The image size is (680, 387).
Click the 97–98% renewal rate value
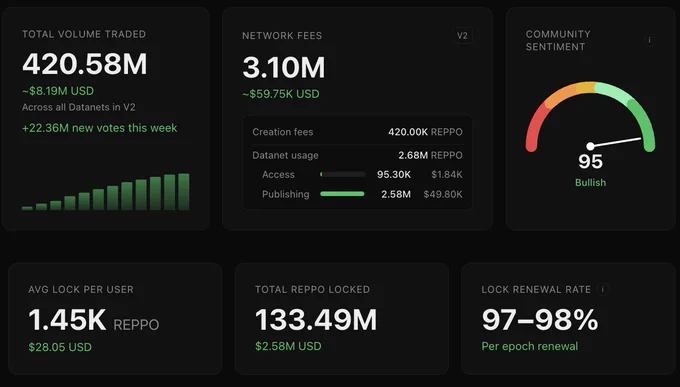[540, 320]
